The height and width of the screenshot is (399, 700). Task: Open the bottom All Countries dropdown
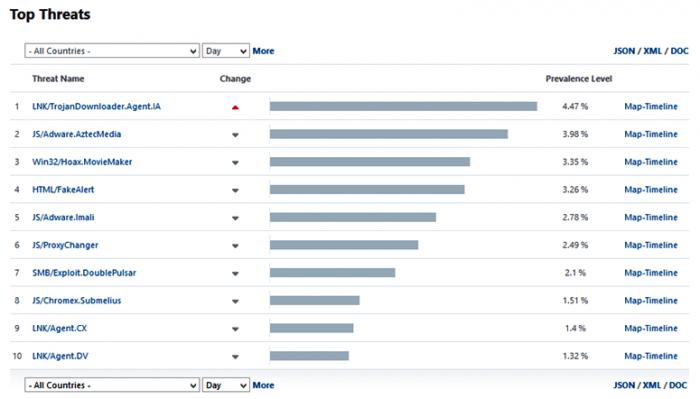point(112,385)
